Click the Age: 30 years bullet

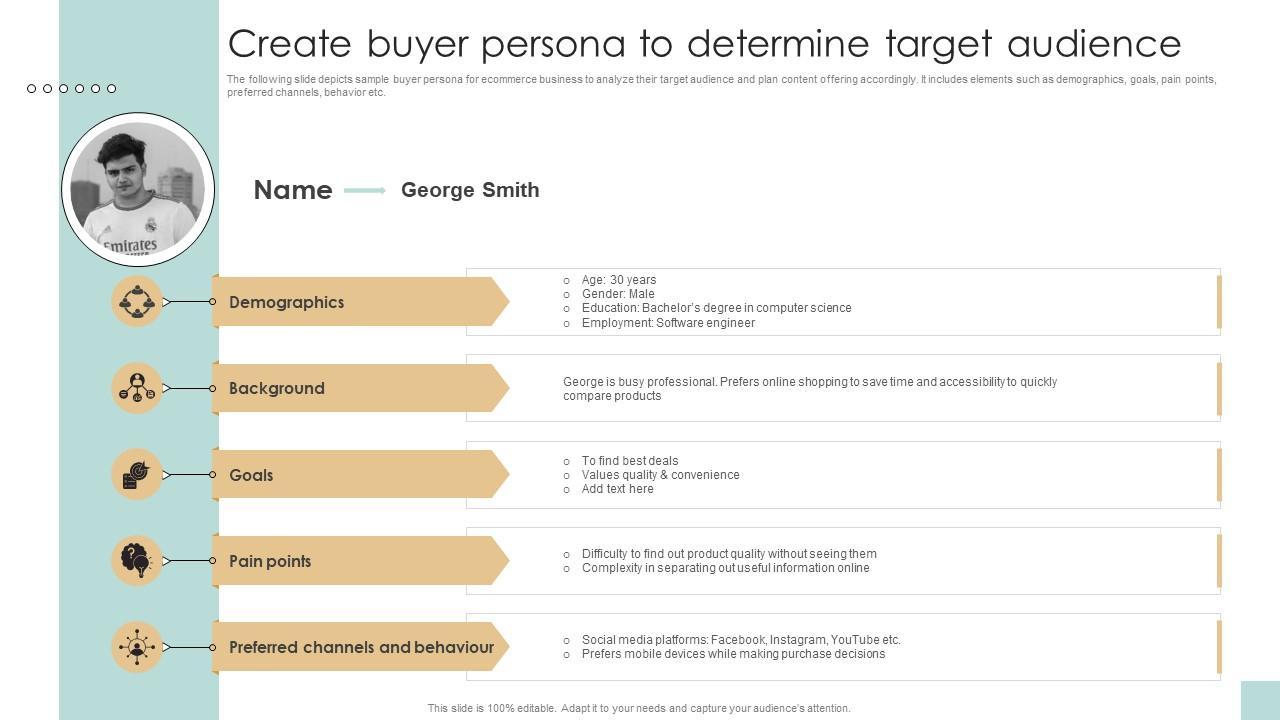coord(618,280)
